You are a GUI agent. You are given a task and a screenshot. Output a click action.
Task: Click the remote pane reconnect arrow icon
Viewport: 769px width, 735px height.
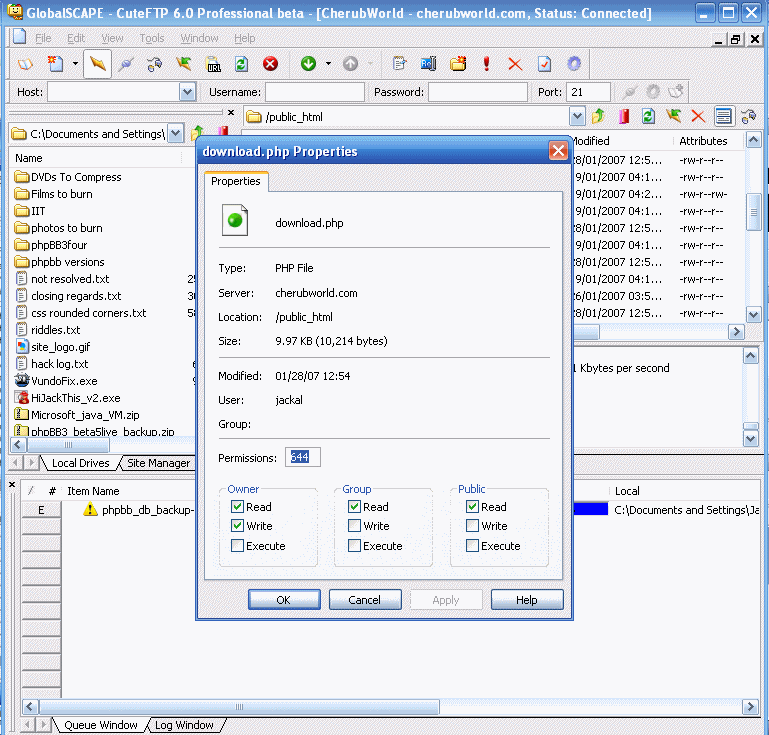tap(673, 117)
